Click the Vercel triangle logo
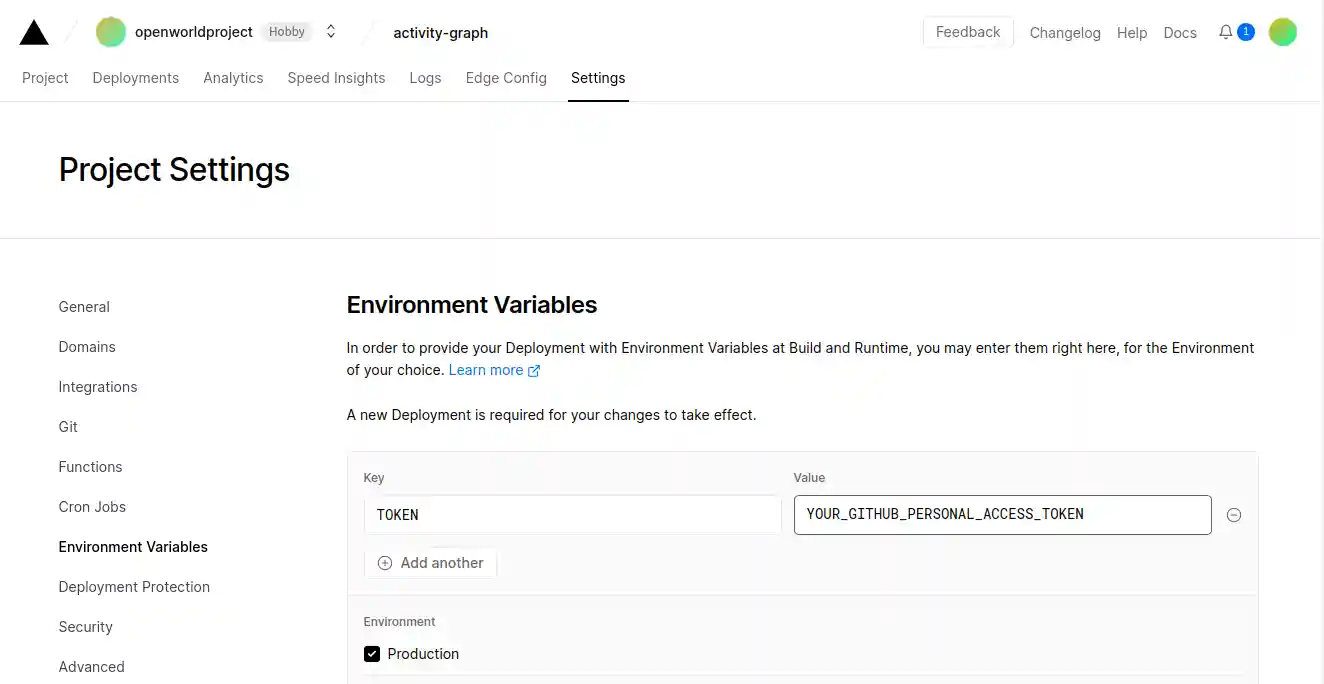Screen dimensions: 1324x684 point(34,33)
